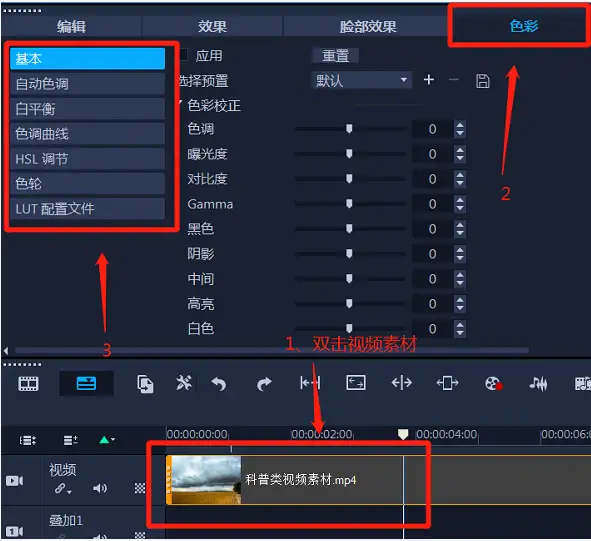Click the undo arrow icon
This screenshot has width=591, height=541.
click(219, 384)
